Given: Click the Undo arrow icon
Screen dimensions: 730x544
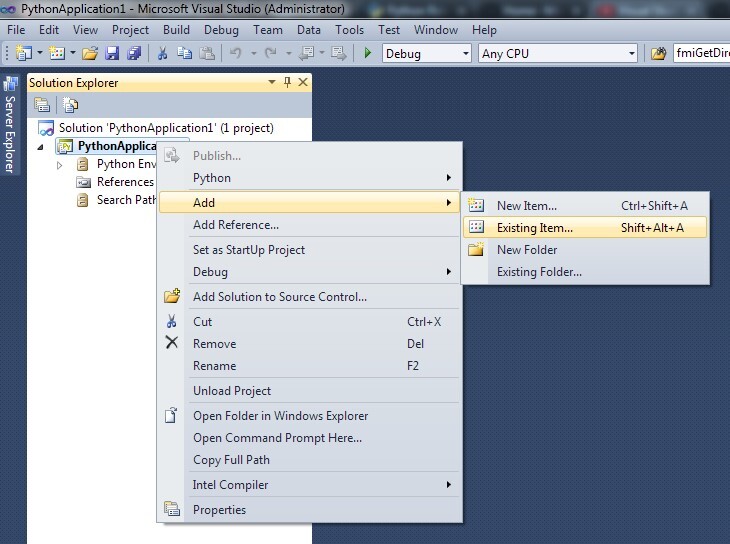Looking at the screenshot, I should point(236,54).
